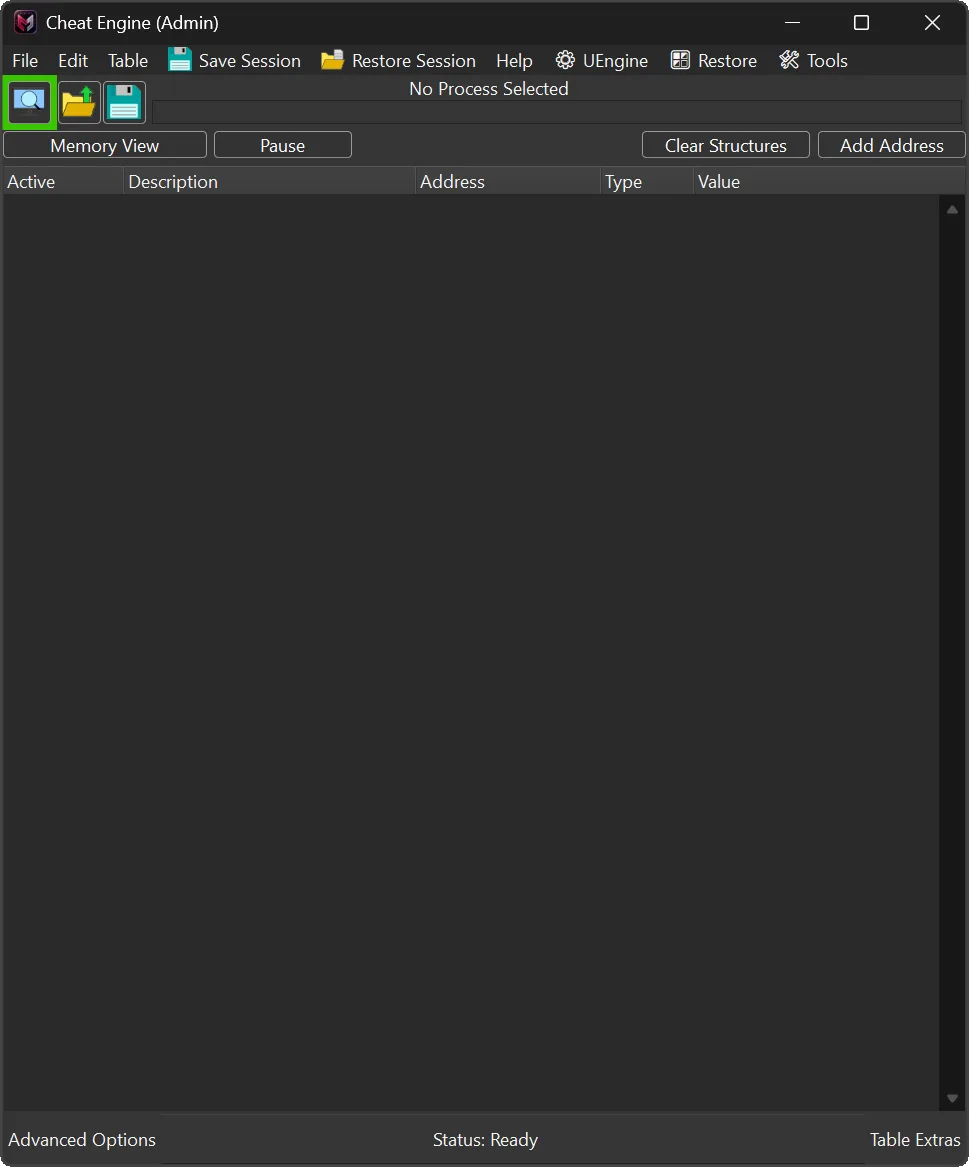Open the UEngine menu
969x1167 pixels.
point(601,61)
